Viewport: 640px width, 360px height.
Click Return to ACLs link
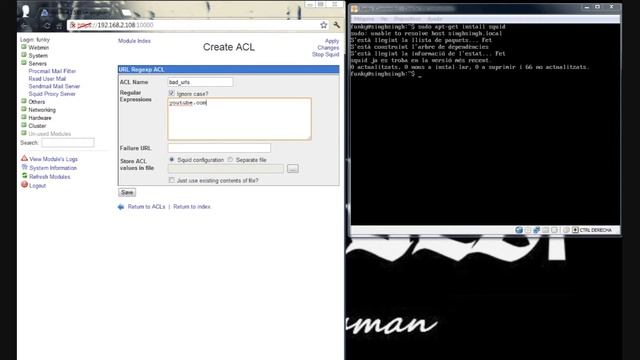click(x=146, y=207)
